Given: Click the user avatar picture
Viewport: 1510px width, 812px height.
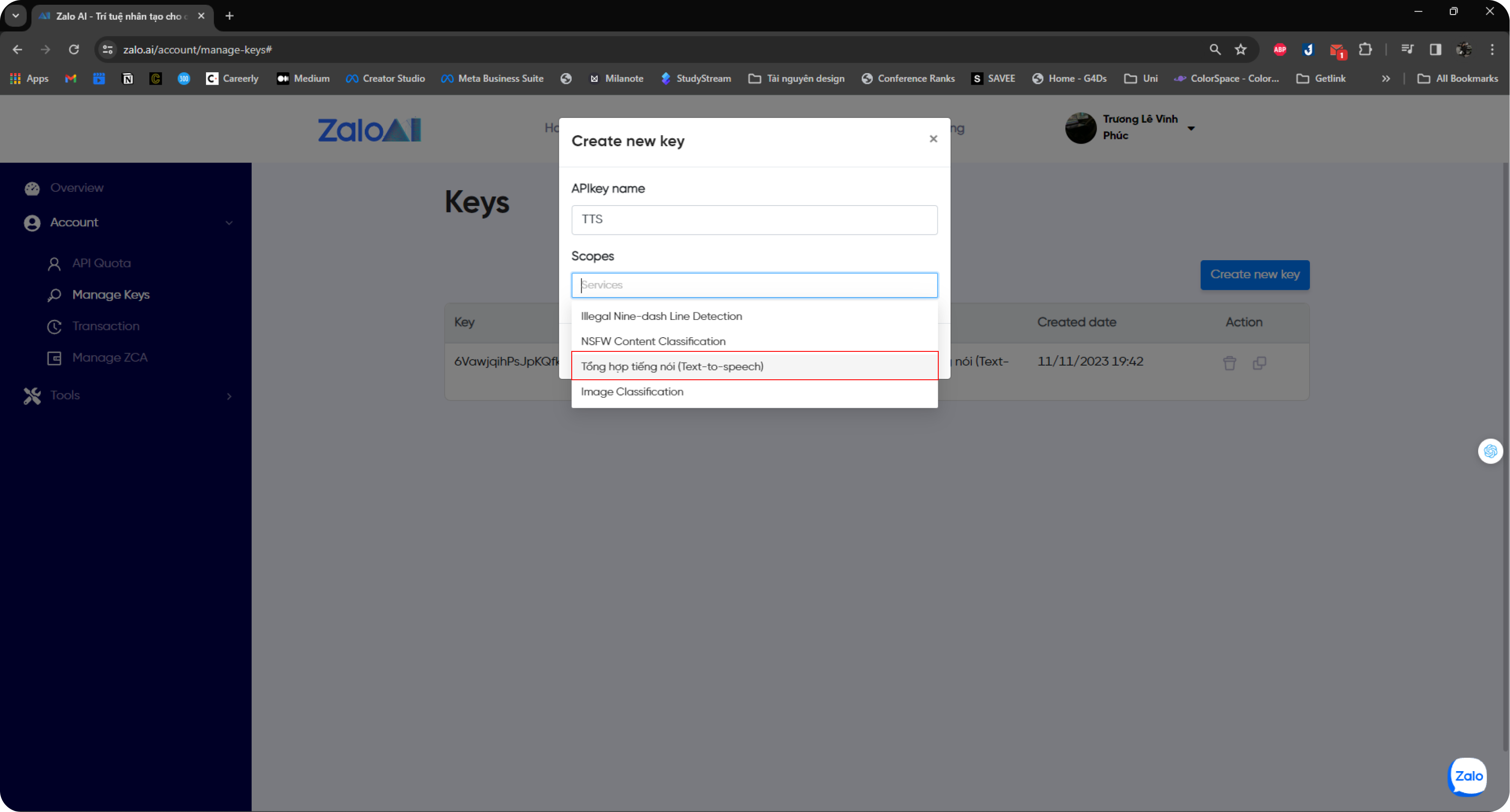Looking at the screenshot, I should coord(1080,128).
